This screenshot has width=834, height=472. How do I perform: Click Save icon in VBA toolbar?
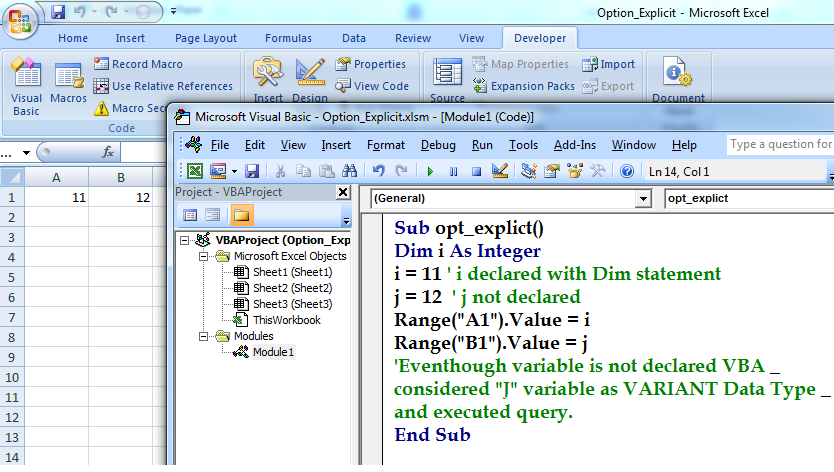pyautogui.click(x=252, y=171)
